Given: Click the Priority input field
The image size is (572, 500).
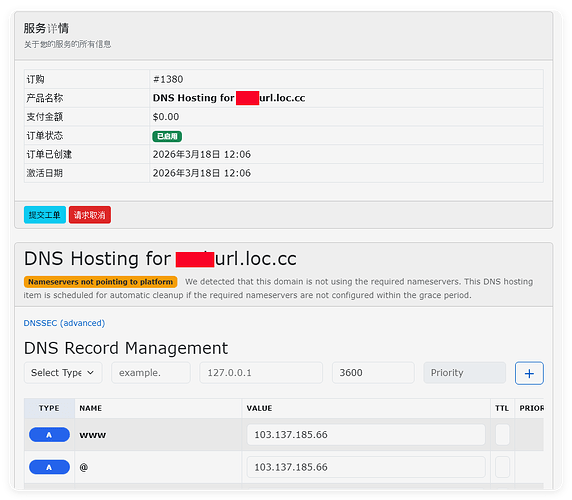Looking at the screenshot, I should pos(464,373).
